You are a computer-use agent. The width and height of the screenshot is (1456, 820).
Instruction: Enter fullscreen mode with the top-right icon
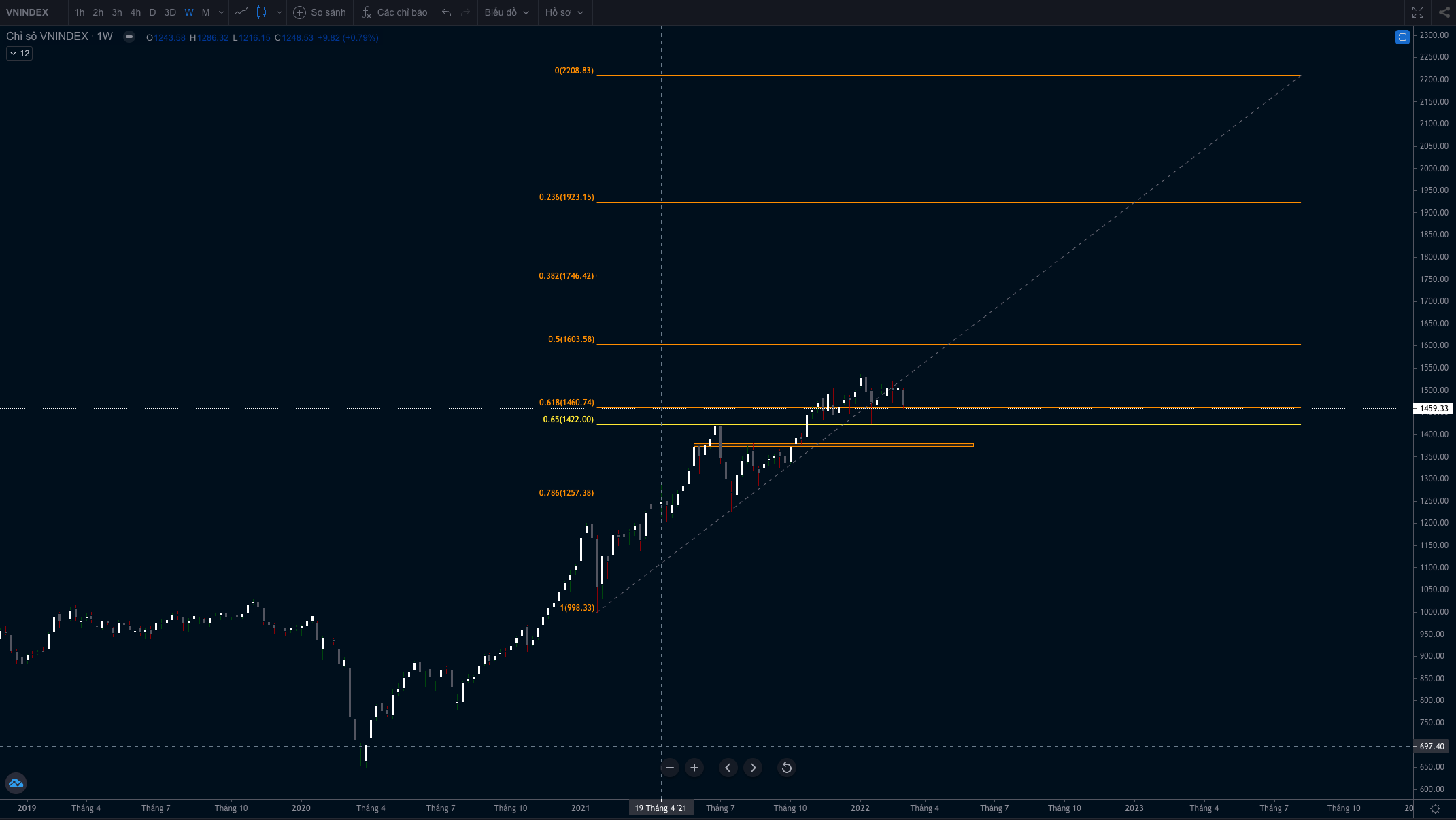[x=1418, y=12]
